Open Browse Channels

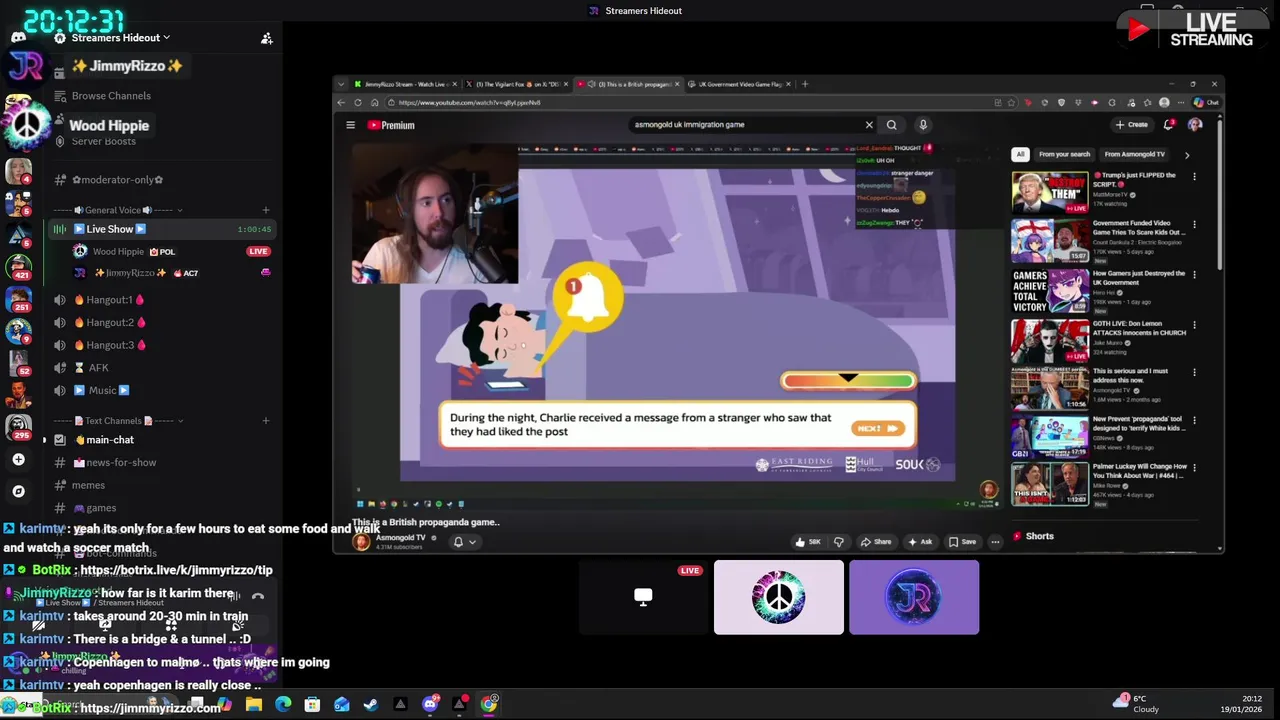point(111,96)
